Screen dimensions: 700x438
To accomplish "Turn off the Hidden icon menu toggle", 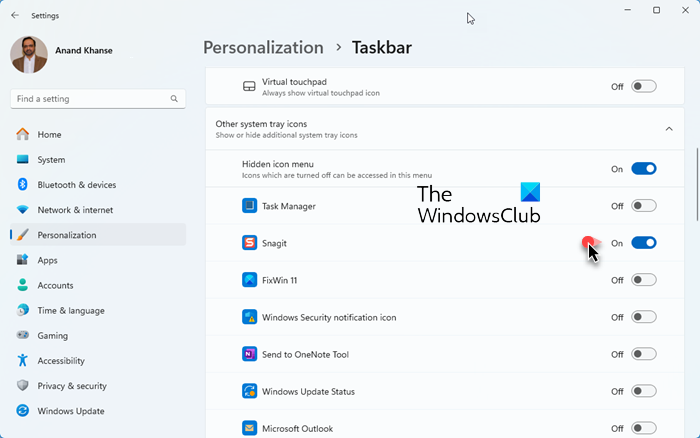I will 644,169.
